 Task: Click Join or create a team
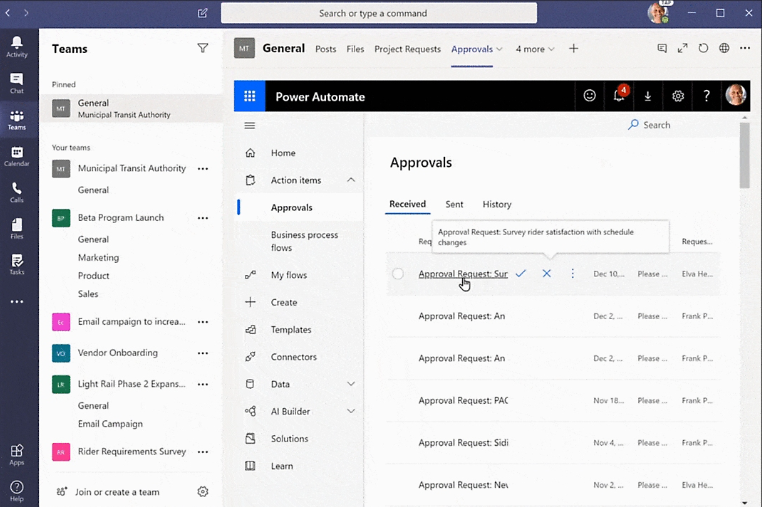click(117, 492)
